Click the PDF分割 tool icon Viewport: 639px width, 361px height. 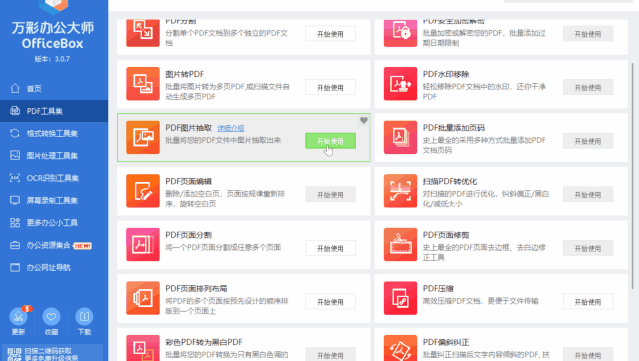(143, 33)
